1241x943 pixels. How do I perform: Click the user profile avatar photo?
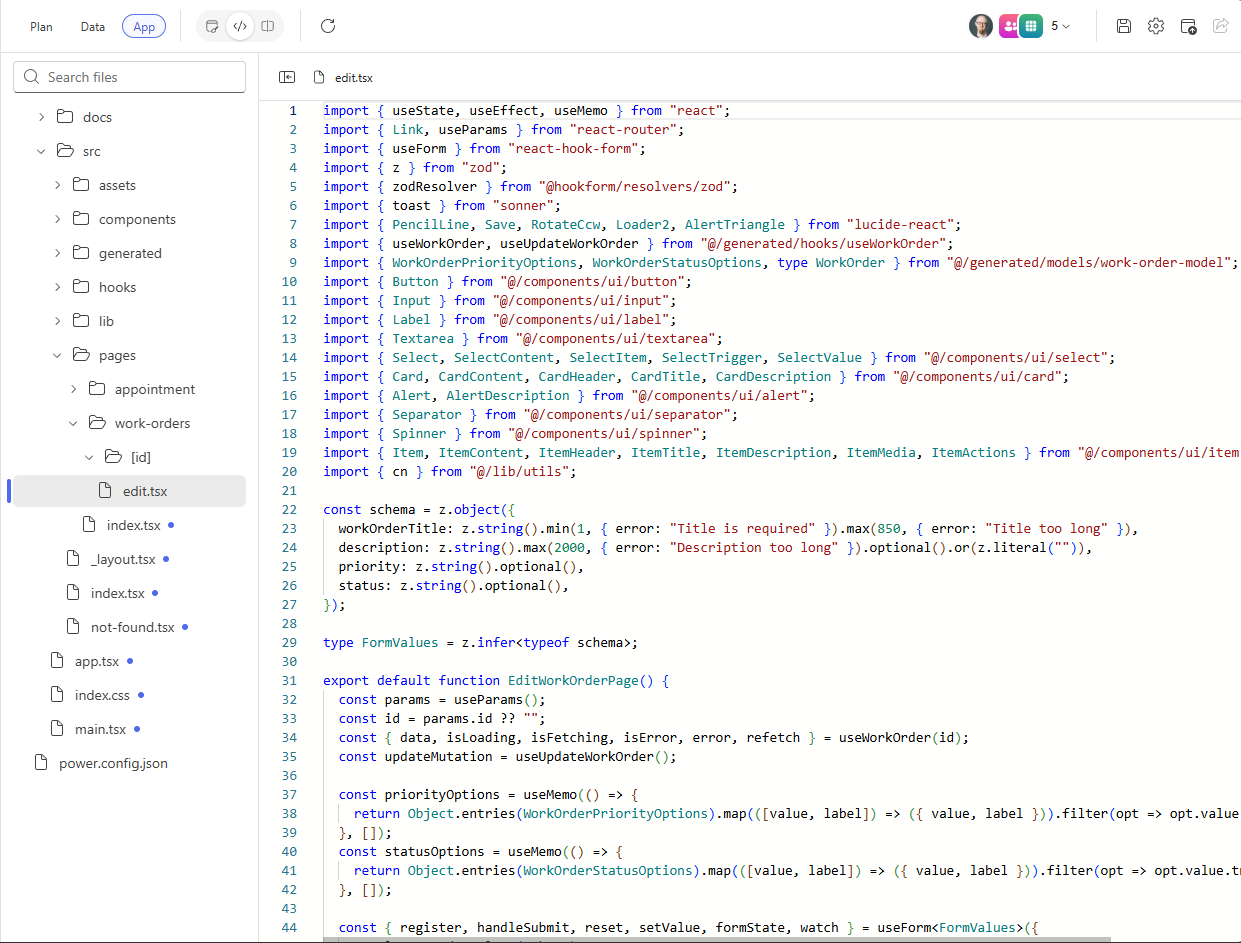(981, 26)
